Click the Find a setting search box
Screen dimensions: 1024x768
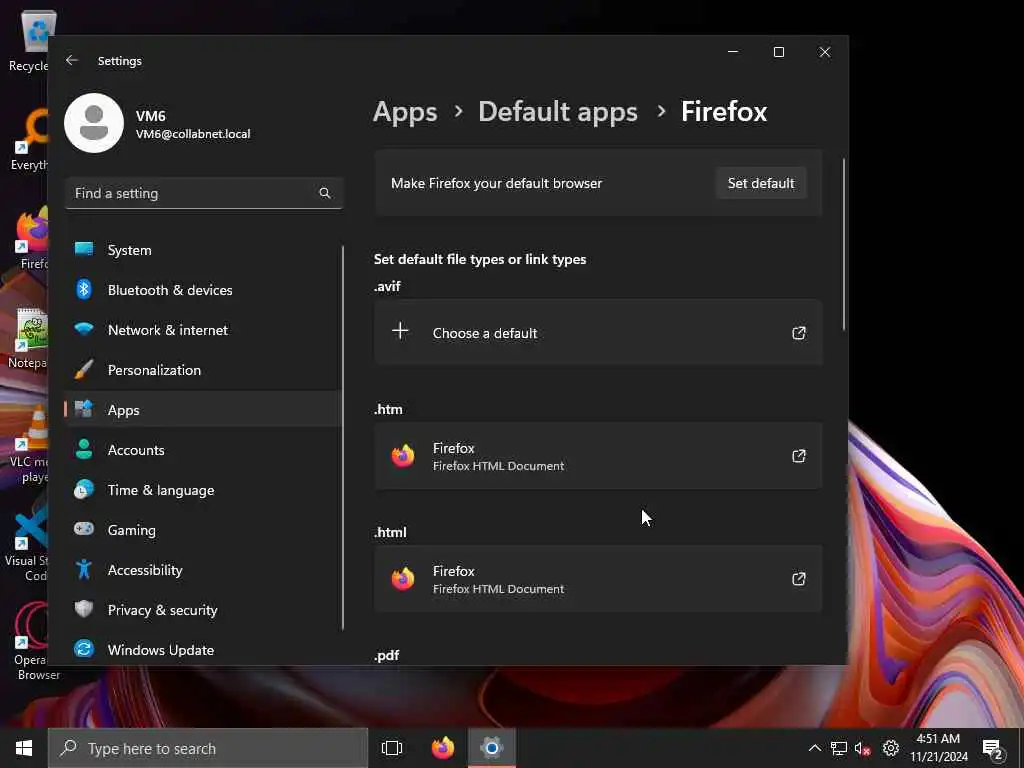(203, 193)
